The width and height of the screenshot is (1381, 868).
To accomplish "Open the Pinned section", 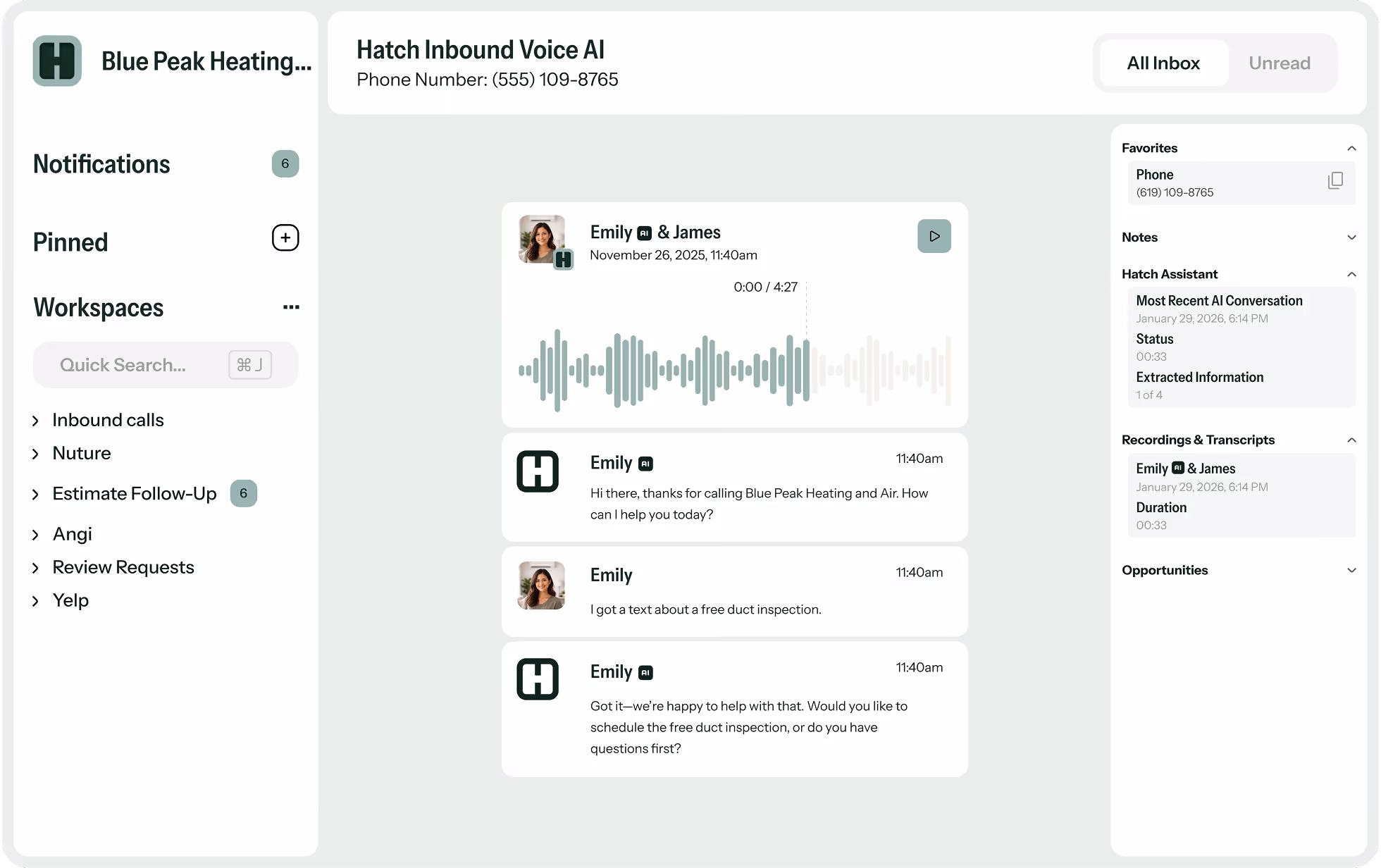I will tap(70, 242).
